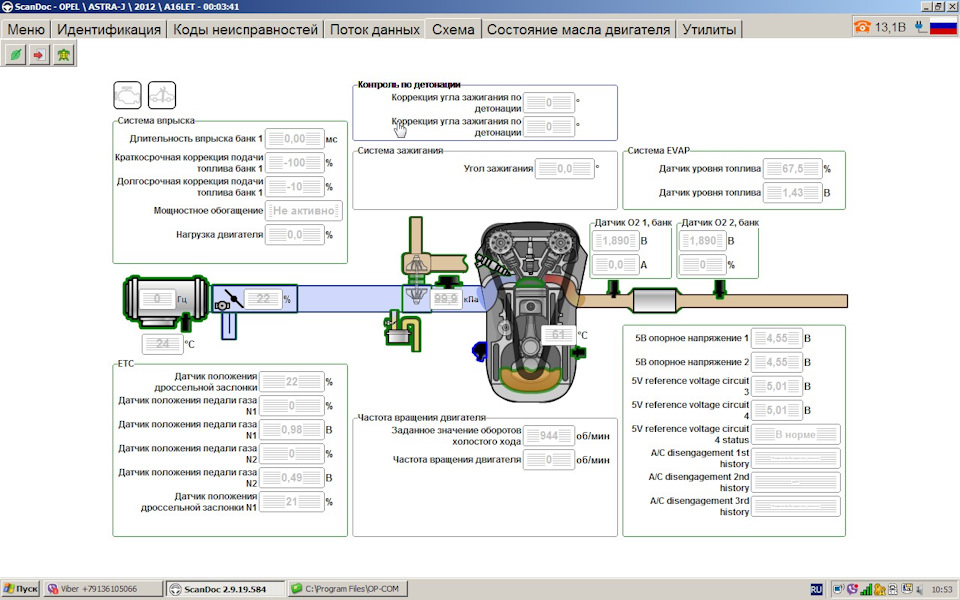The image size is (960, 600).
Task: Click the car service wrench indicator icon
Action: point(162,96)
